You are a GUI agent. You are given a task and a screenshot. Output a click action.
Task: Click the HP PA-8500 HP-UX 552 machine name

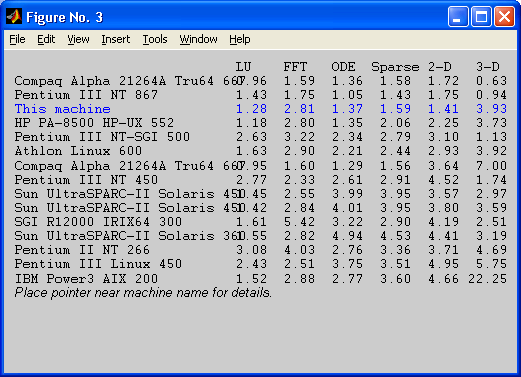(x=94, y=123)
